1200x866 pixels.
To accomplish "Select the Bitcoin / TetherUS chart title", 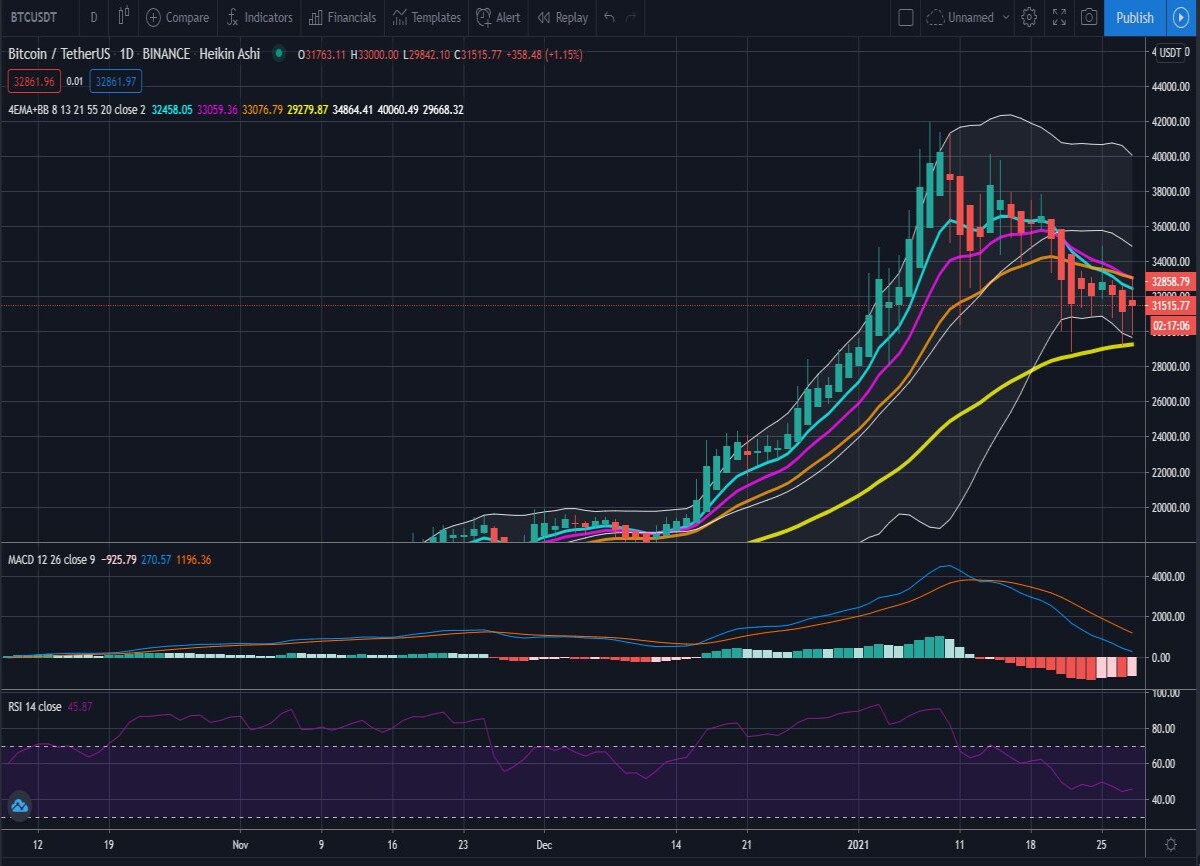I will point(58,54).
